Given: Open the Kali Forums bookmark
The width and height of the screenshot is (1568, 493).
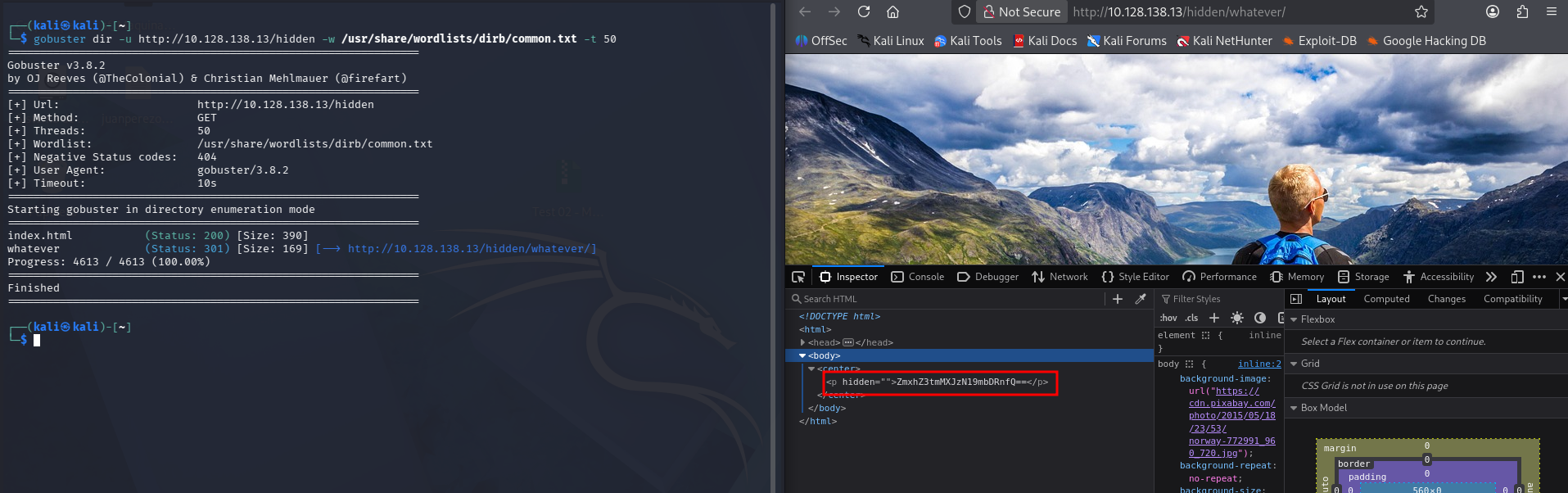Looking at the screenshot, I should click(x=1127, y=41).
